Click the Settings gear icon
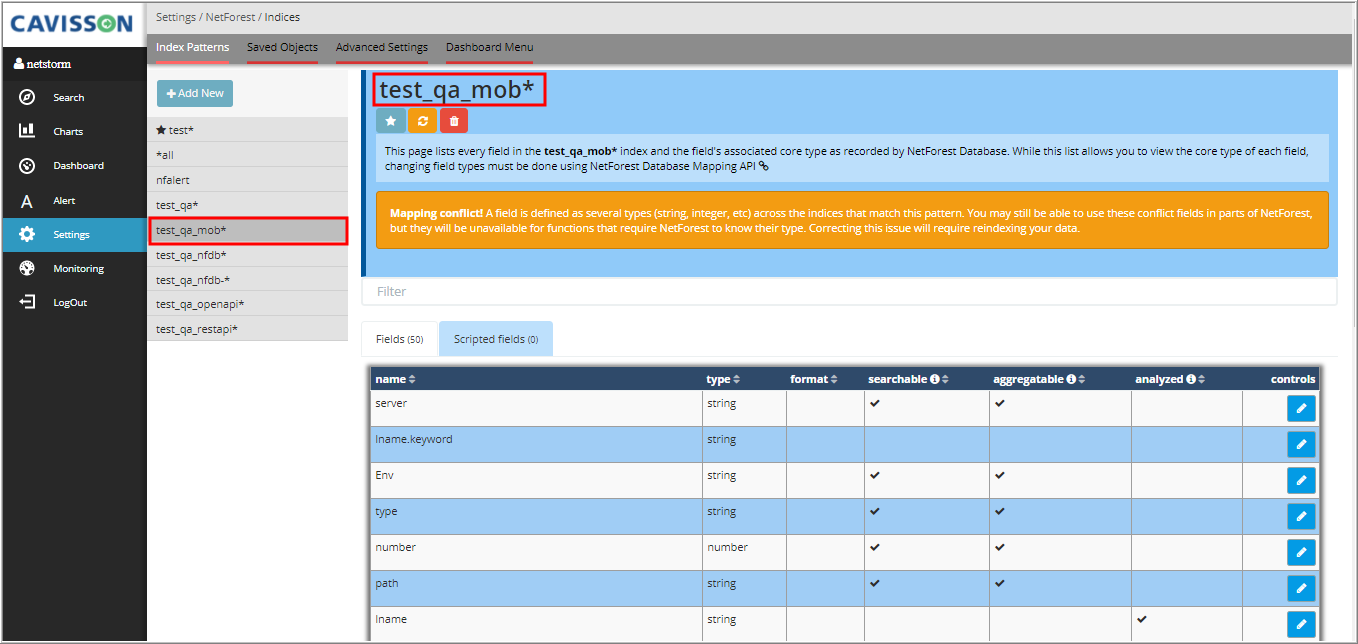 (28, 234)
